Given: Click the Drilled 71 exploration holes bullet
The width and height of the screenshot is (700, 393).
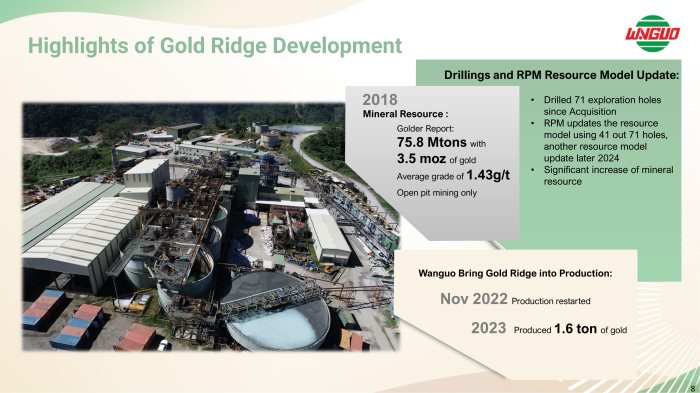Looking at the screenshot, I should pos(602,106).
